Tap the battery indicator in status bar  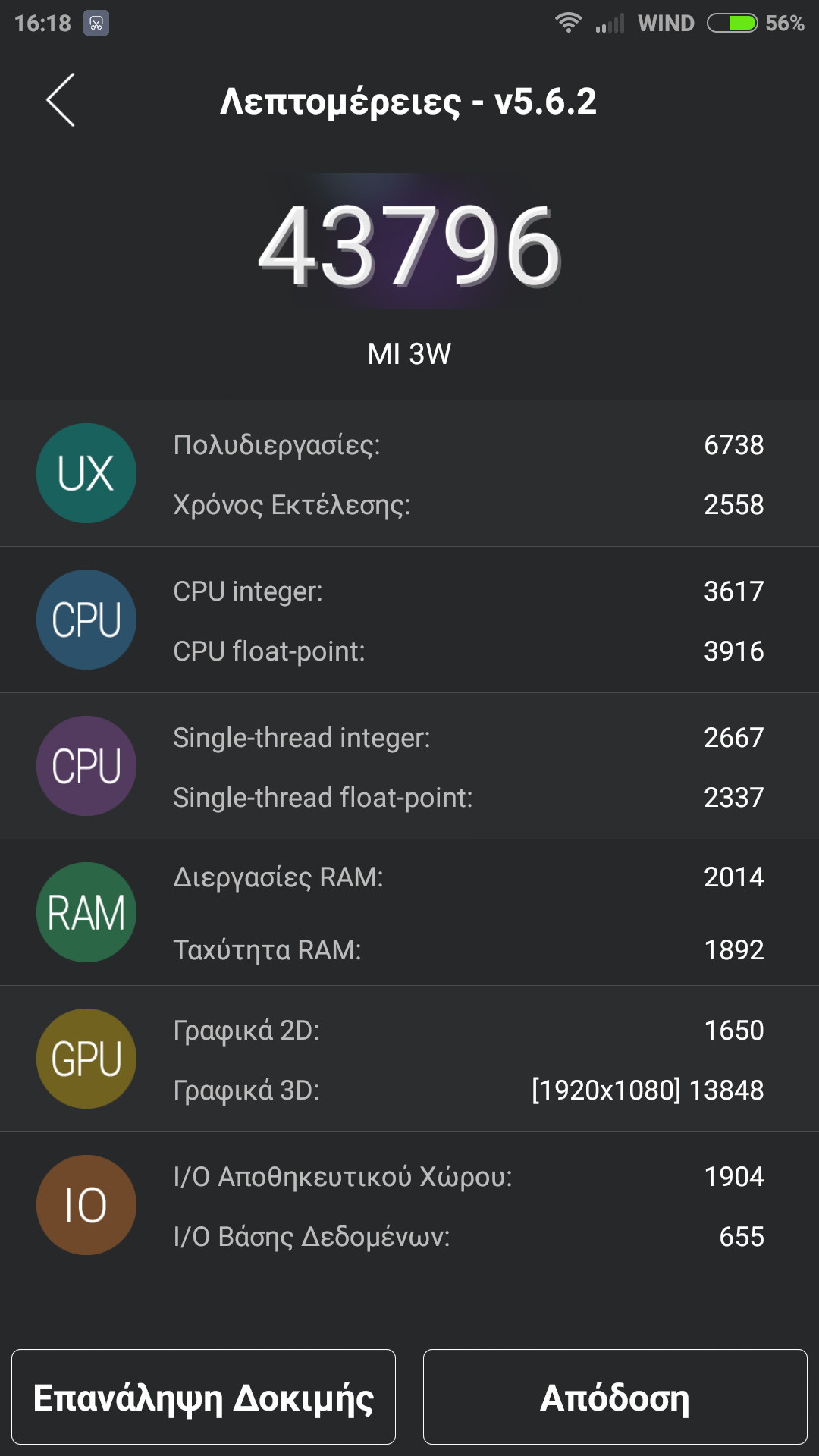pos(732,23)
